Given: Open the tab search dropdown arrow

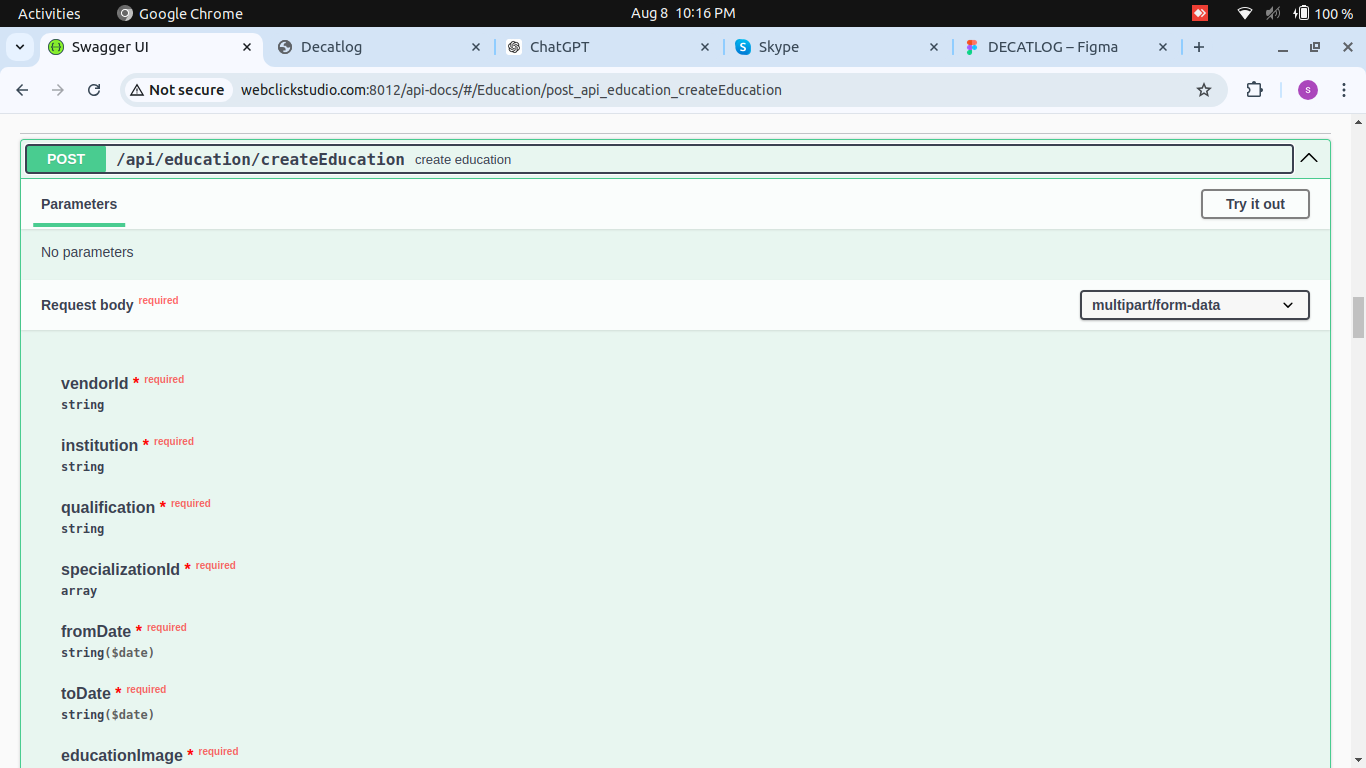Looking at the screenshot, I should click(20, 47).
